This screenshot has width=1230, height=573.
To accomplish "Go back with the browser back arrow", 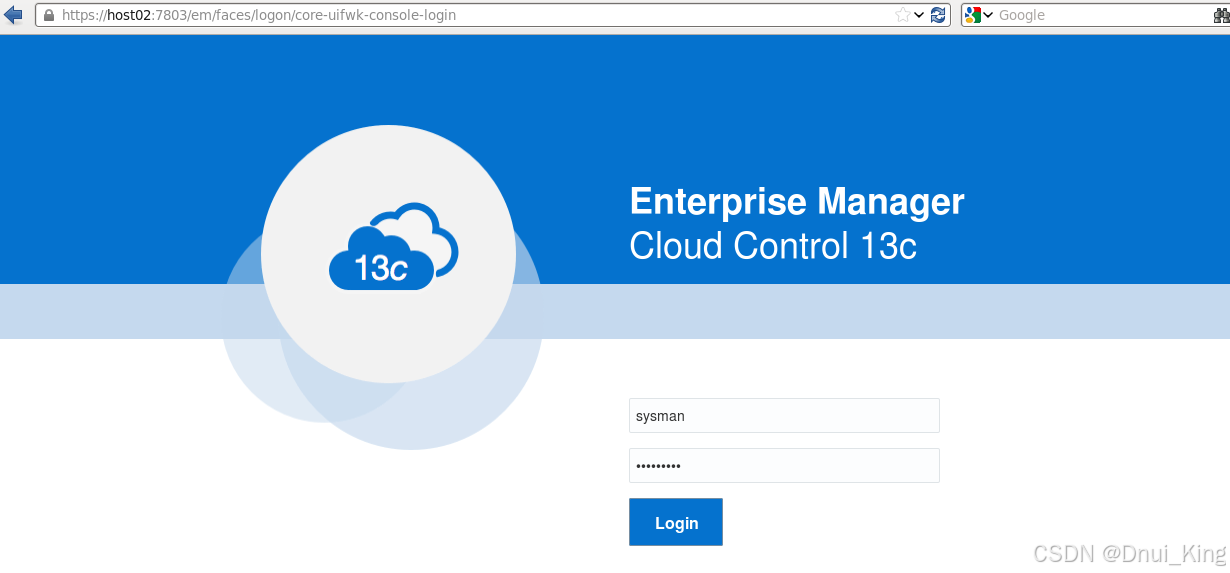I will click(x=13, y=14).
